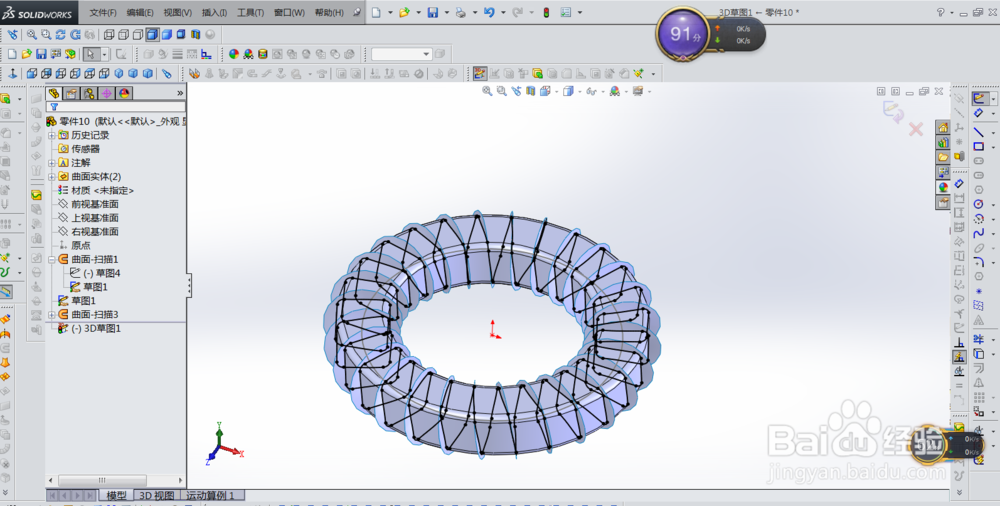Click the New document icon in title bar

click(376, 12)
